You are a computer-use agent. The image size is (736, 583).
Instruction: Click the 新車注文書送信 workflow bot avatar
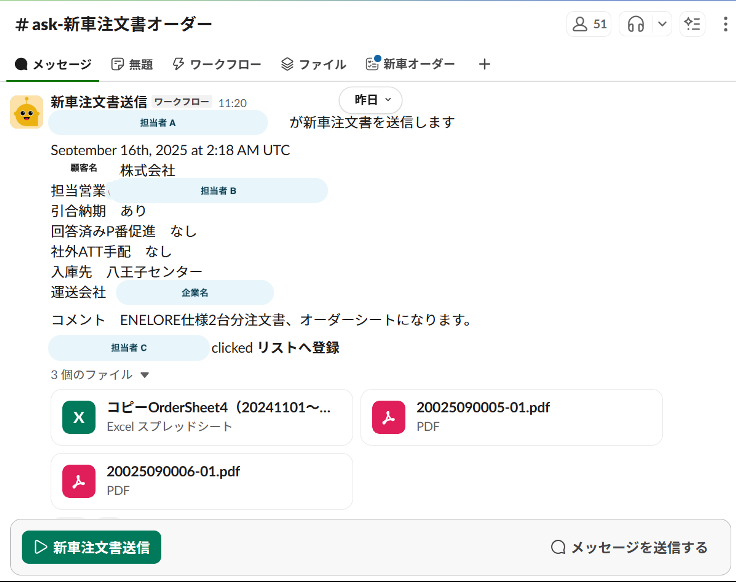(26, 112)
